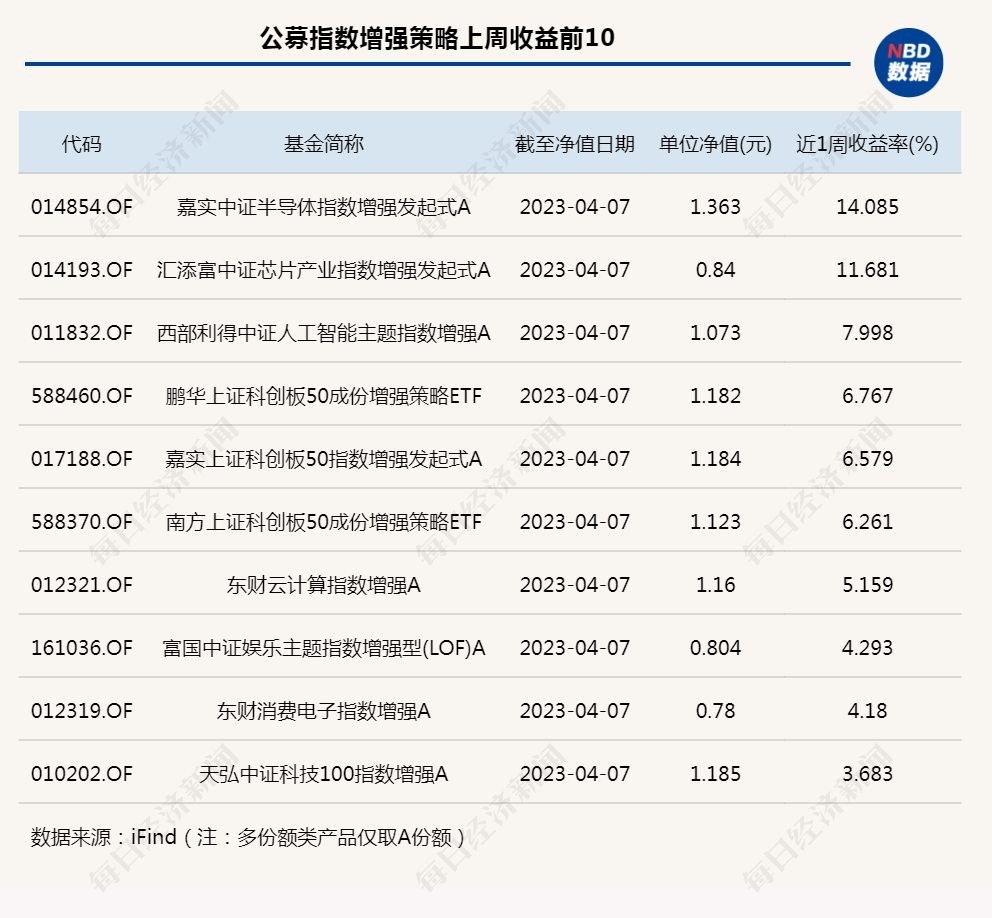Click the return value 6.767
The width and height of the screenshot is (992, 918).
867,396
